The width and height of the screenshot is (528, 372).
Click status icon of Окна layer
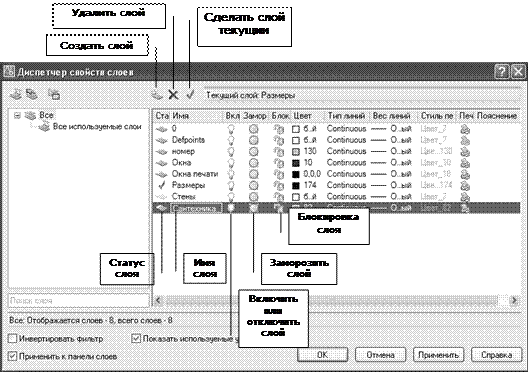point(162,163)
